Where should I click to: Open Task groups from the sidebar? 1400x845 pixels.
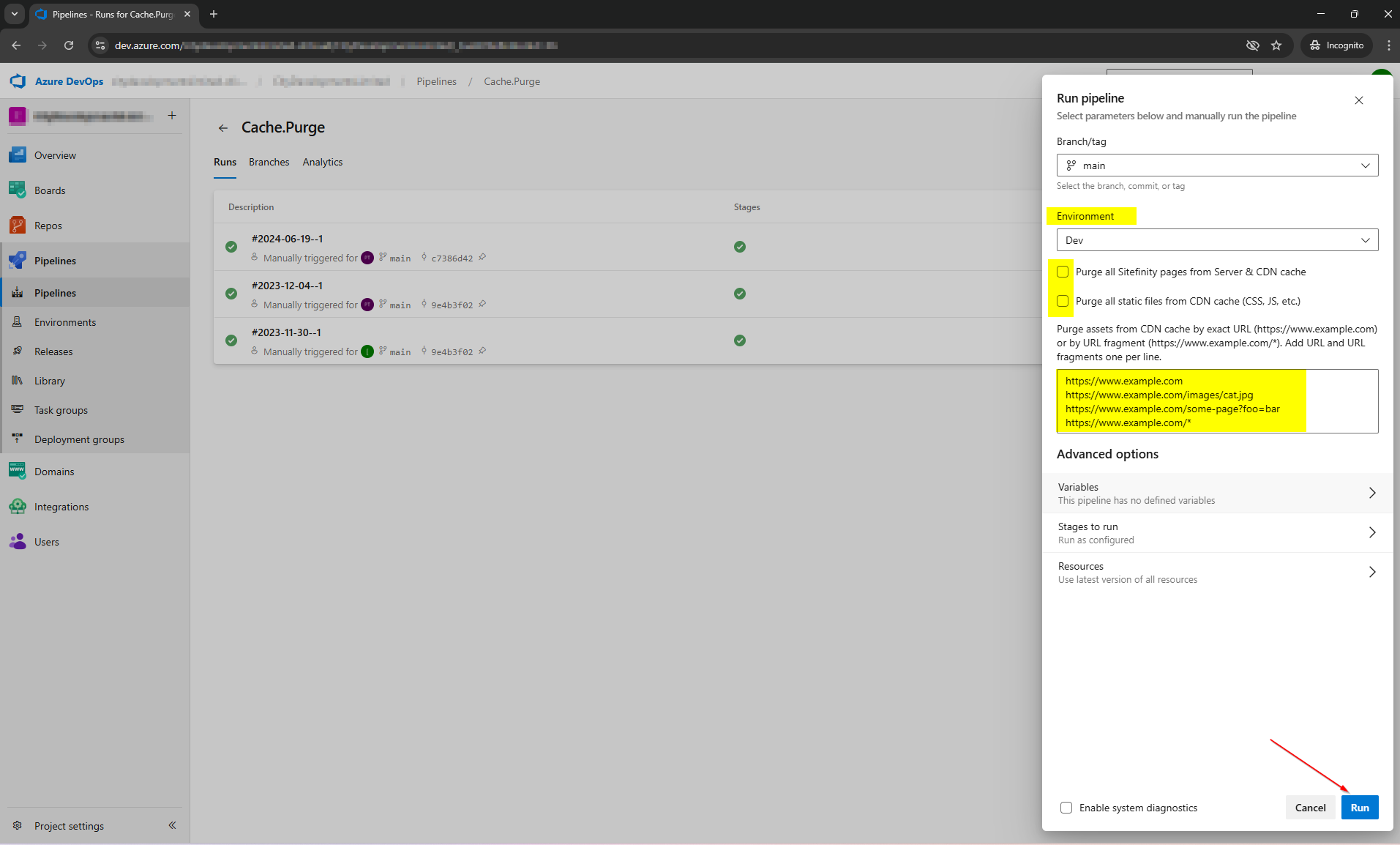[59, 409]
